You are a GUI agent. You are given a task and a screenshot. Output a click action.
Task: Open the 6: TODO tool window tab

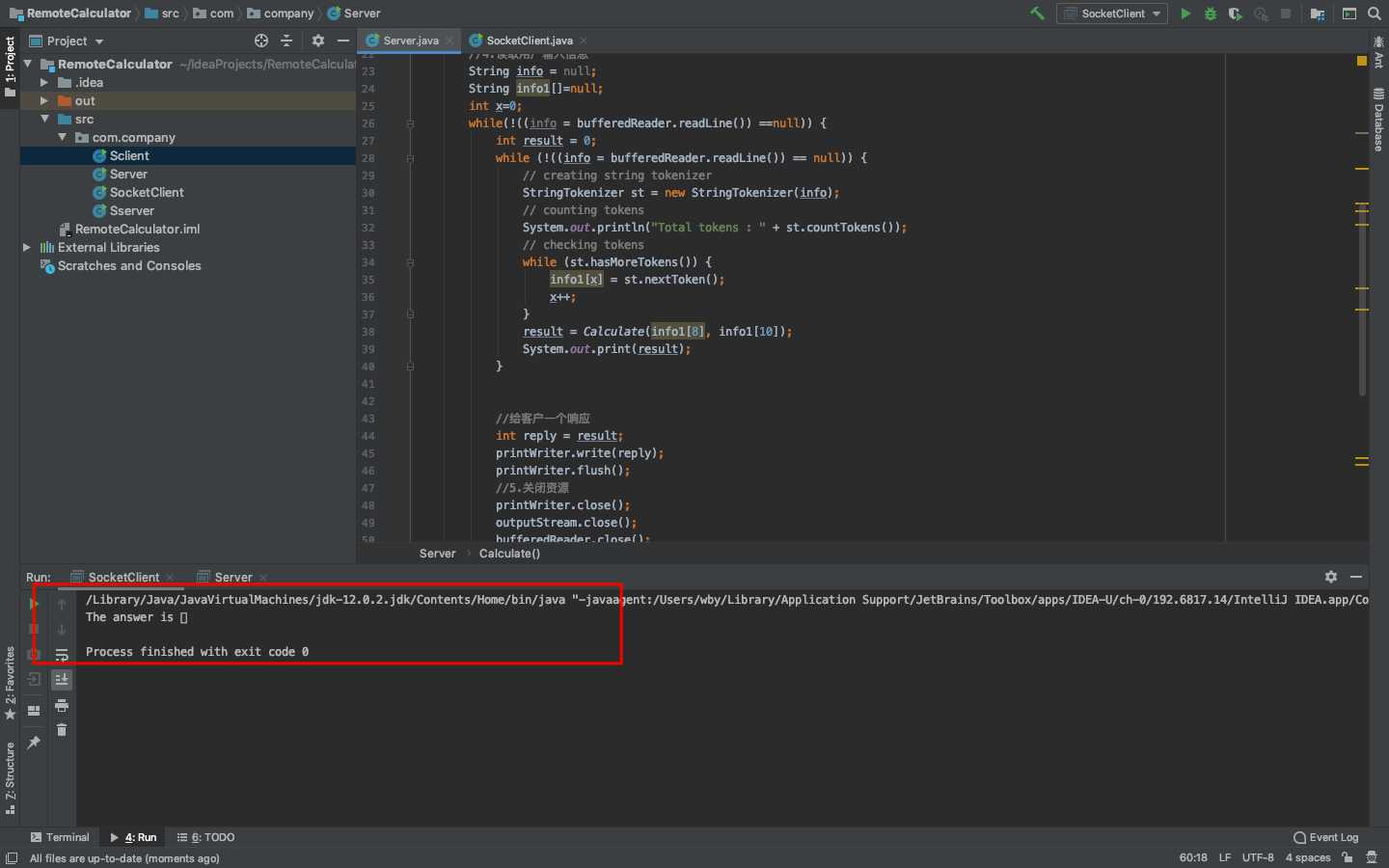(206, 837)
